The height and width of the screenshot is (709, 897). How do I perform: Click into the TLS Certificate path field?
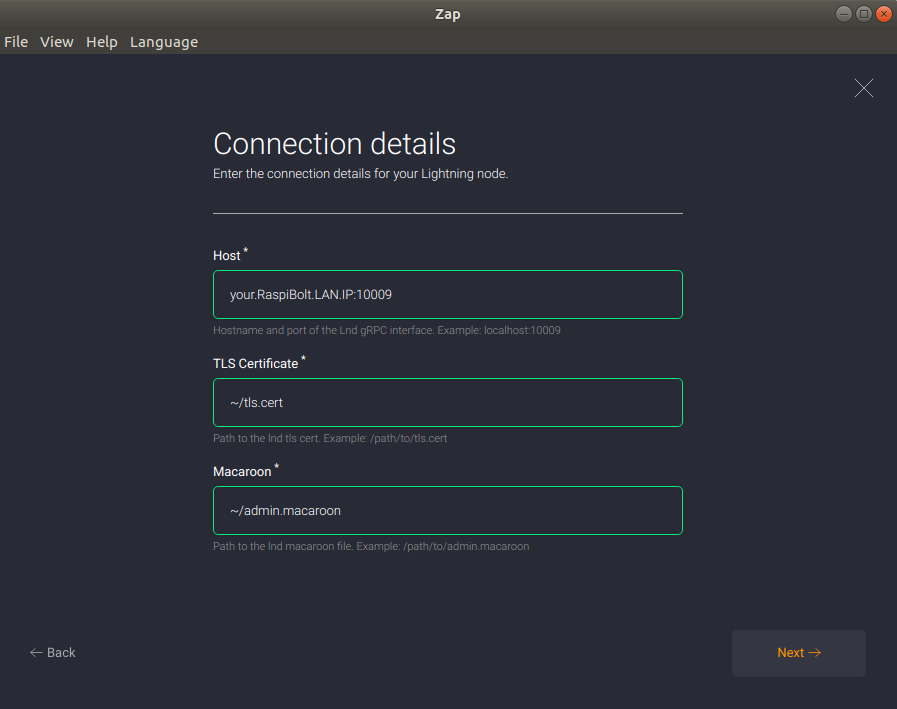coord(447,403)
